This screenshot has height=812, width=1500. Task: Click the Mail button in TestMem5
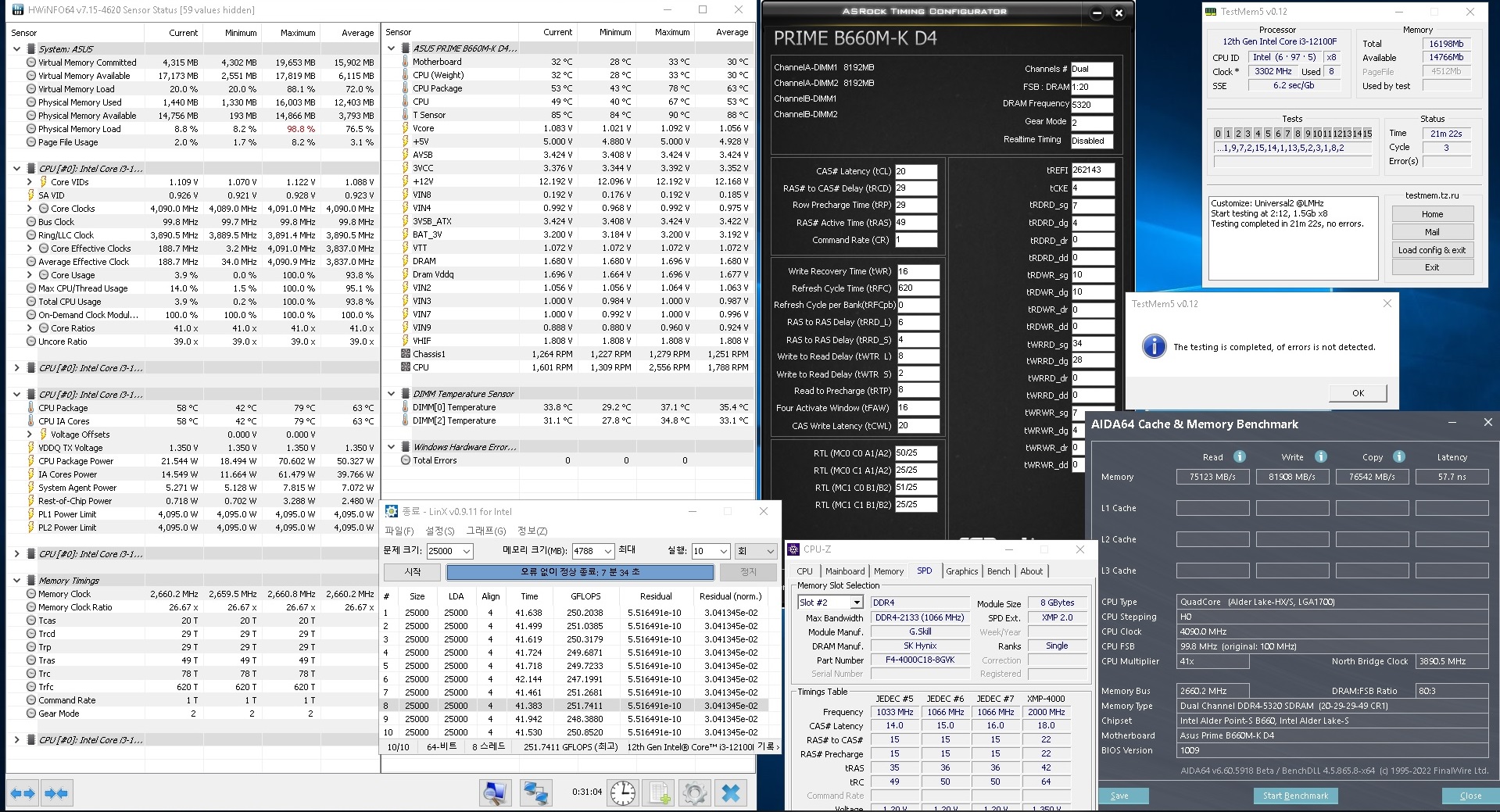point(1433,232)
